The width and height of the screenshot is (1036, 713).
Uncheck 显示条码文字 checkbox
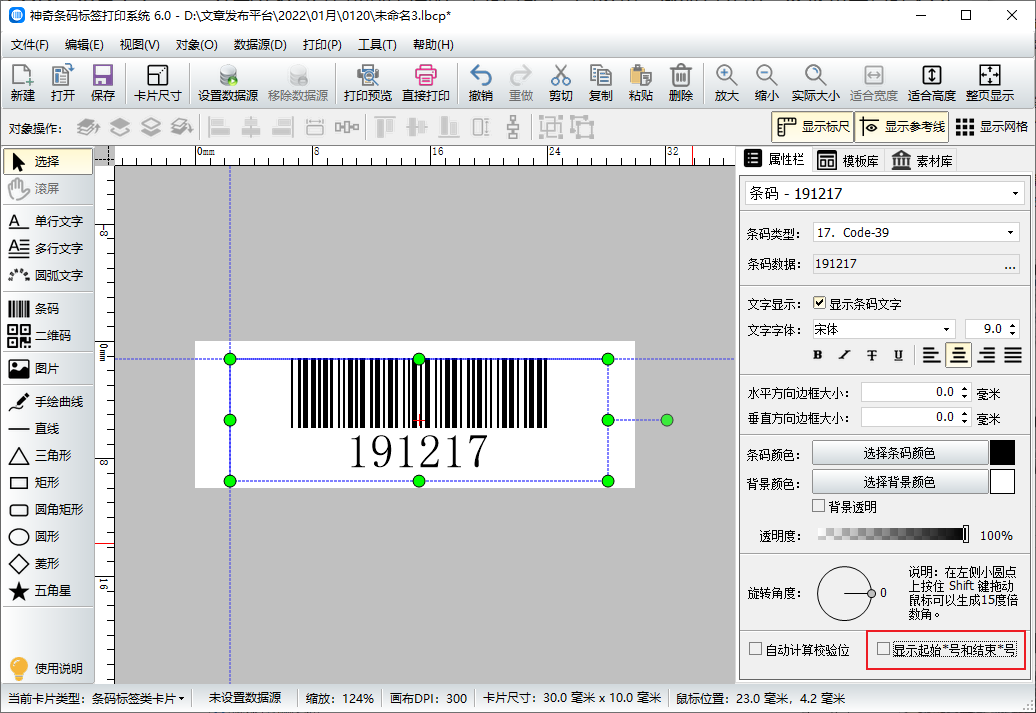click(x=819, y=303)
